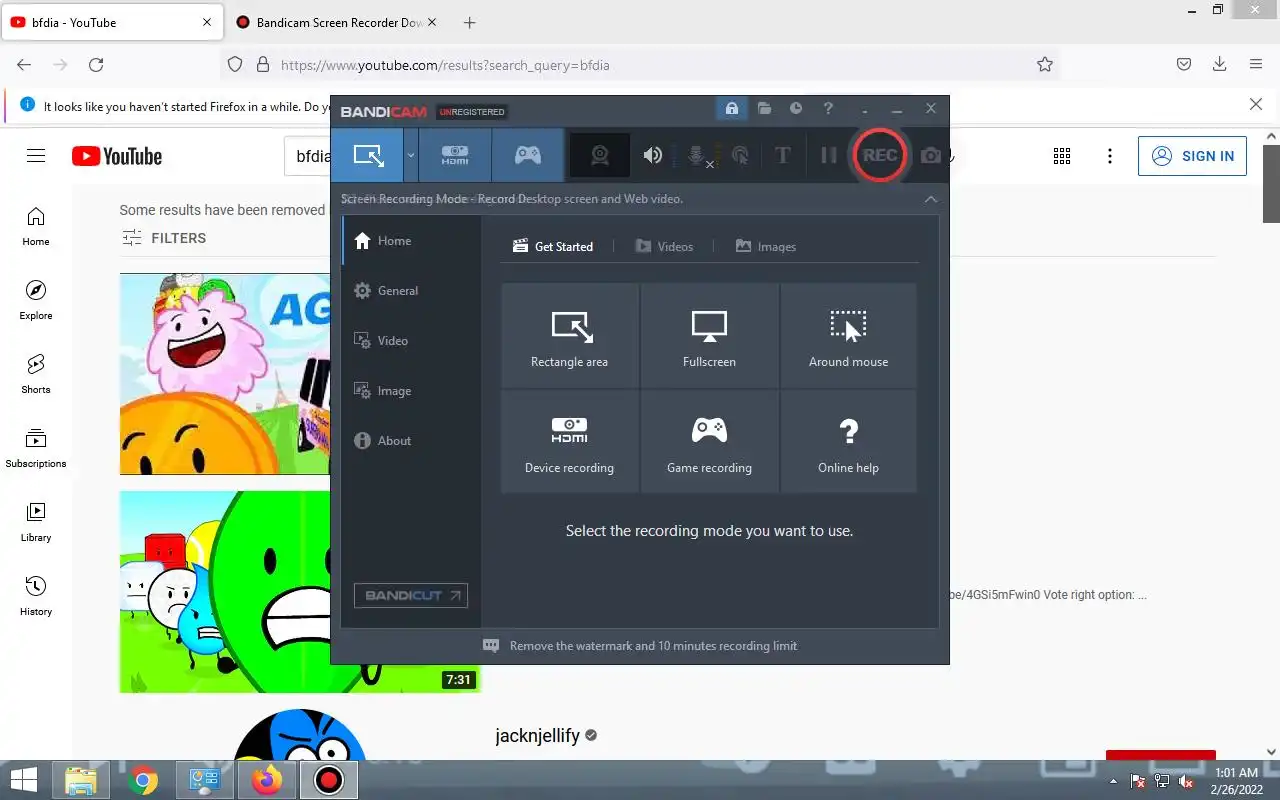Switch to the Videos tab

pyautogui.click(x=664, y=246)
